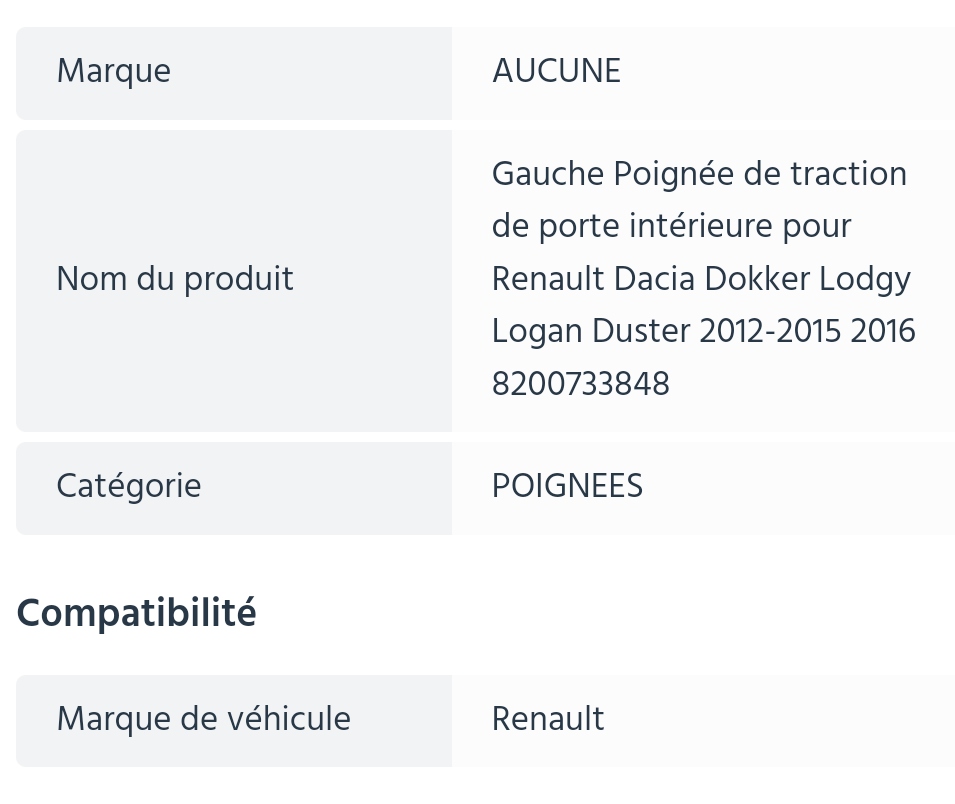Click the part number 8200733848

[x=580, y=384]
